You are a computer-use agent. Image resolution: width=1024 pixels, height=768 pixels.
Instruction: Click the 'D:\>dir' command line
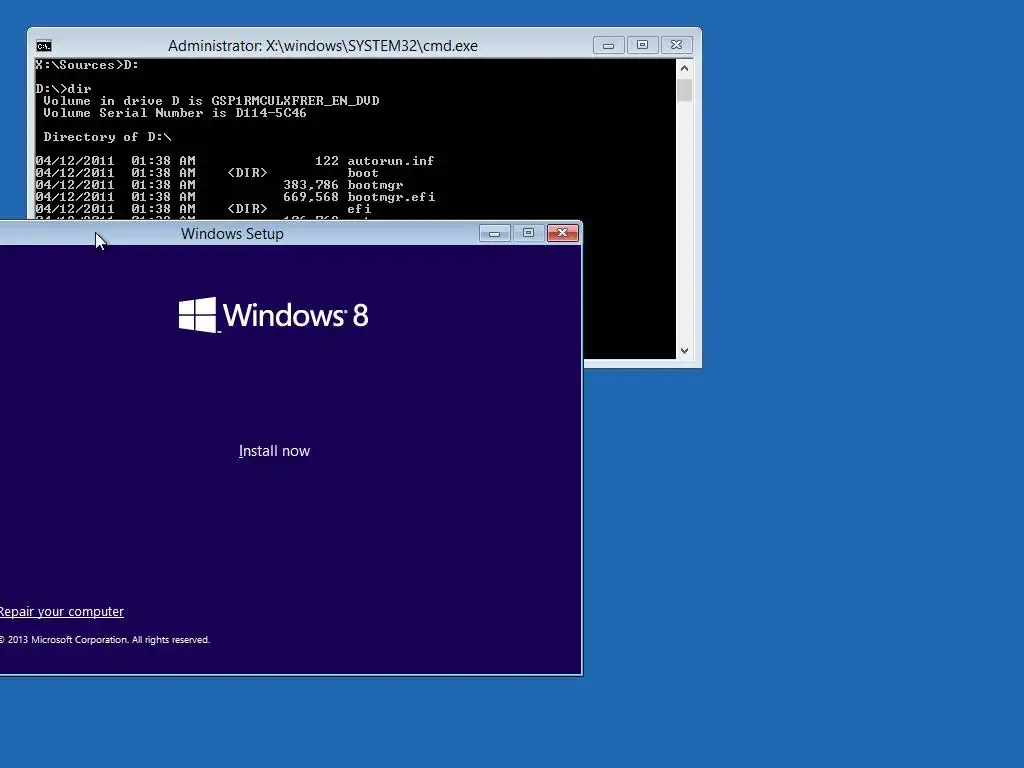pos(63,89)
